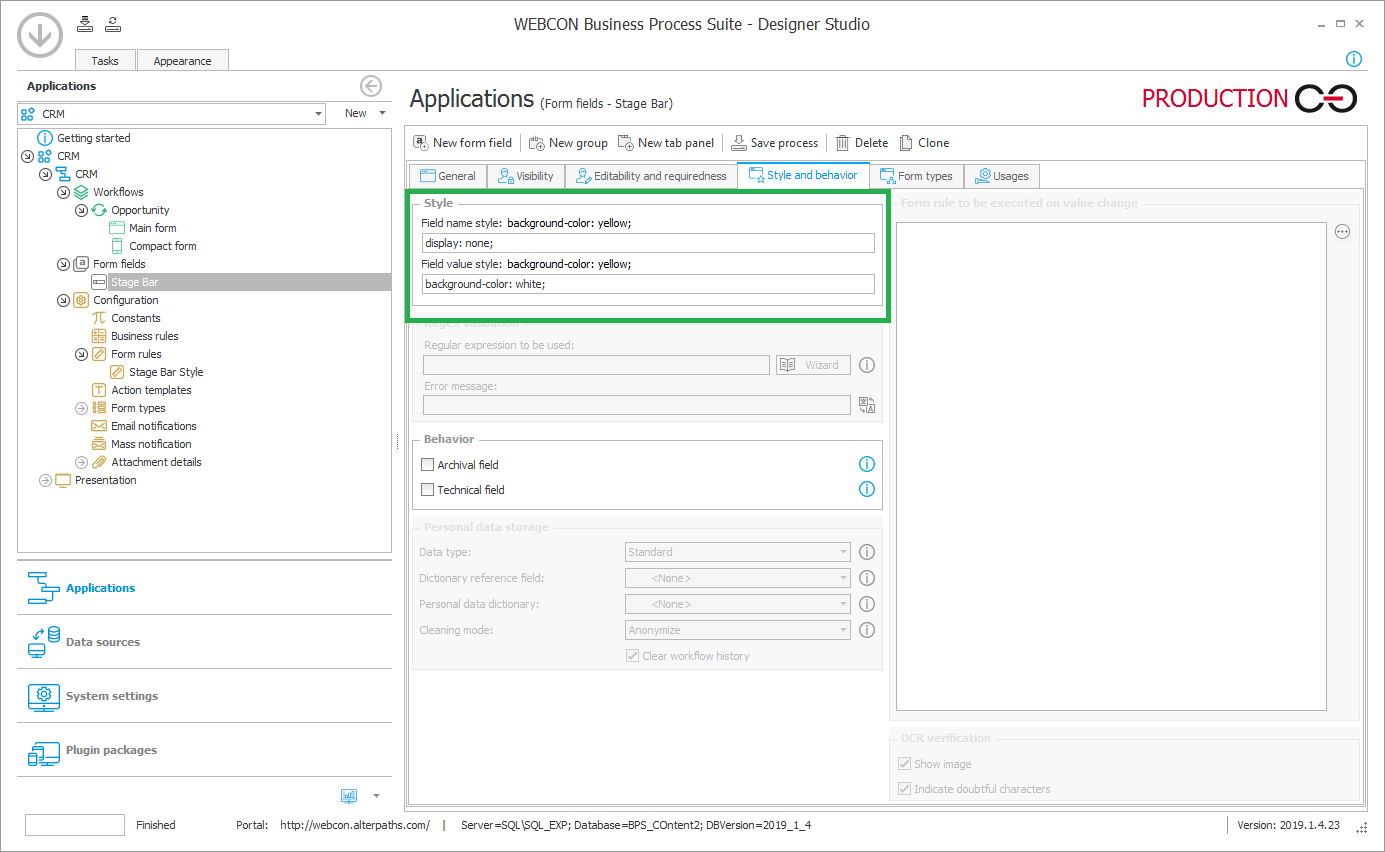
Task: Open the Editability and requiredness tab
Action: coord(651,176)
